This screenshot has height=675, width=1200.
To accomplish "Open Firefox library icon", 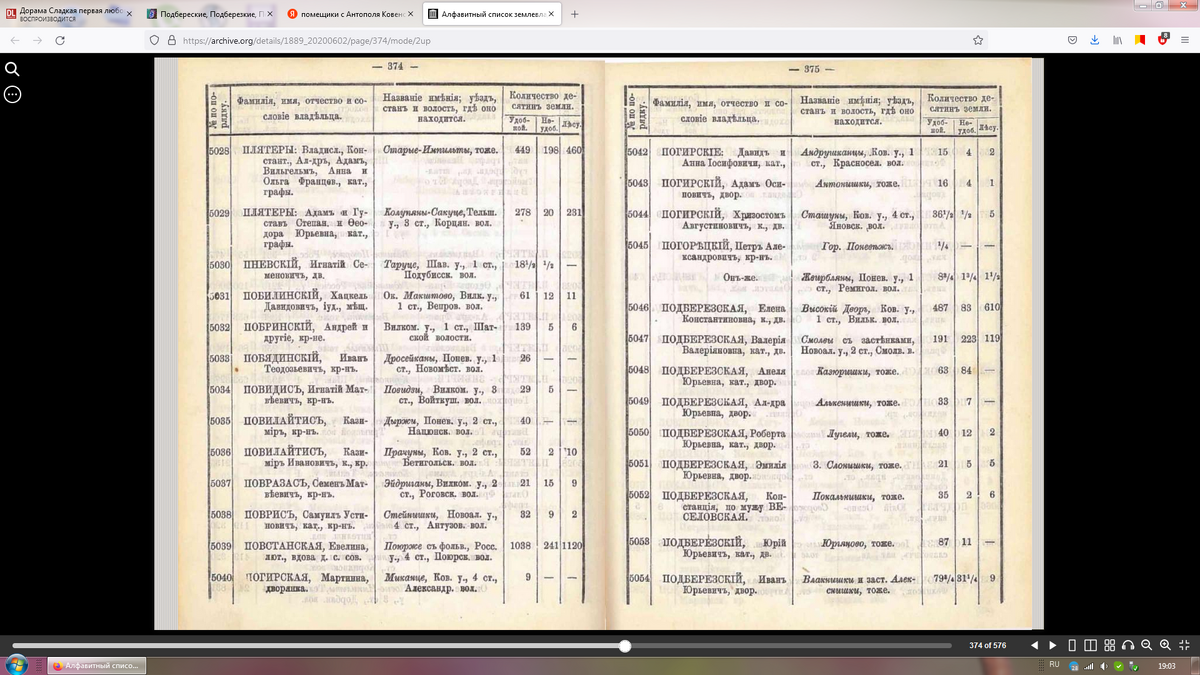I will (1118, 40).
